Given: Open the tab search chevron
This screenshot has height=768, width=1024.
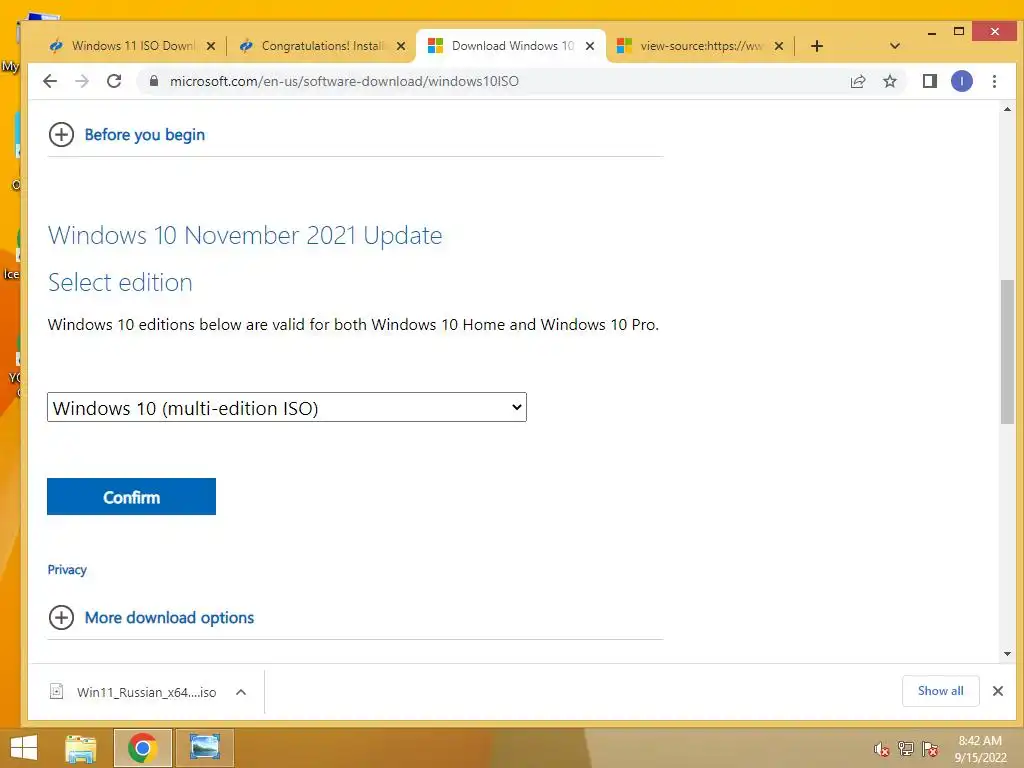Looking at the screenshot, I should coord(895,46).
